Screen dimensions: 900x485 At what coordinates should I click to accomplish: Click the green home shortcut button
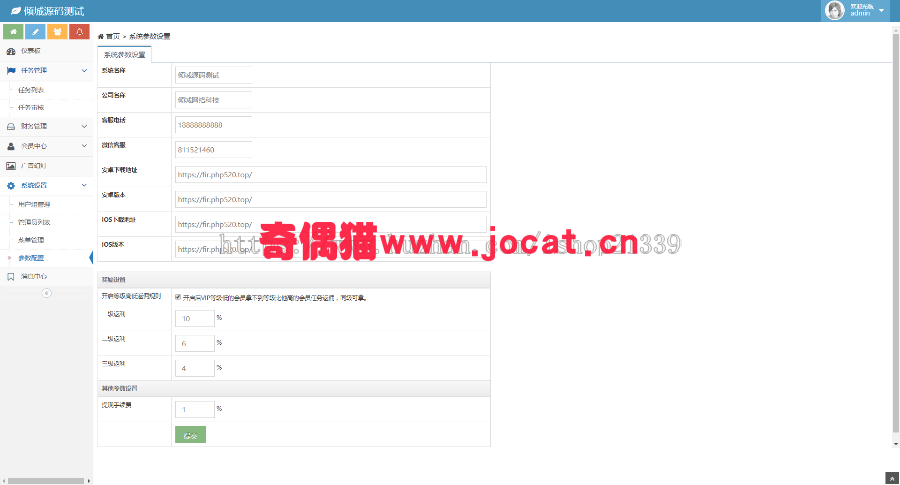point(13,32)
